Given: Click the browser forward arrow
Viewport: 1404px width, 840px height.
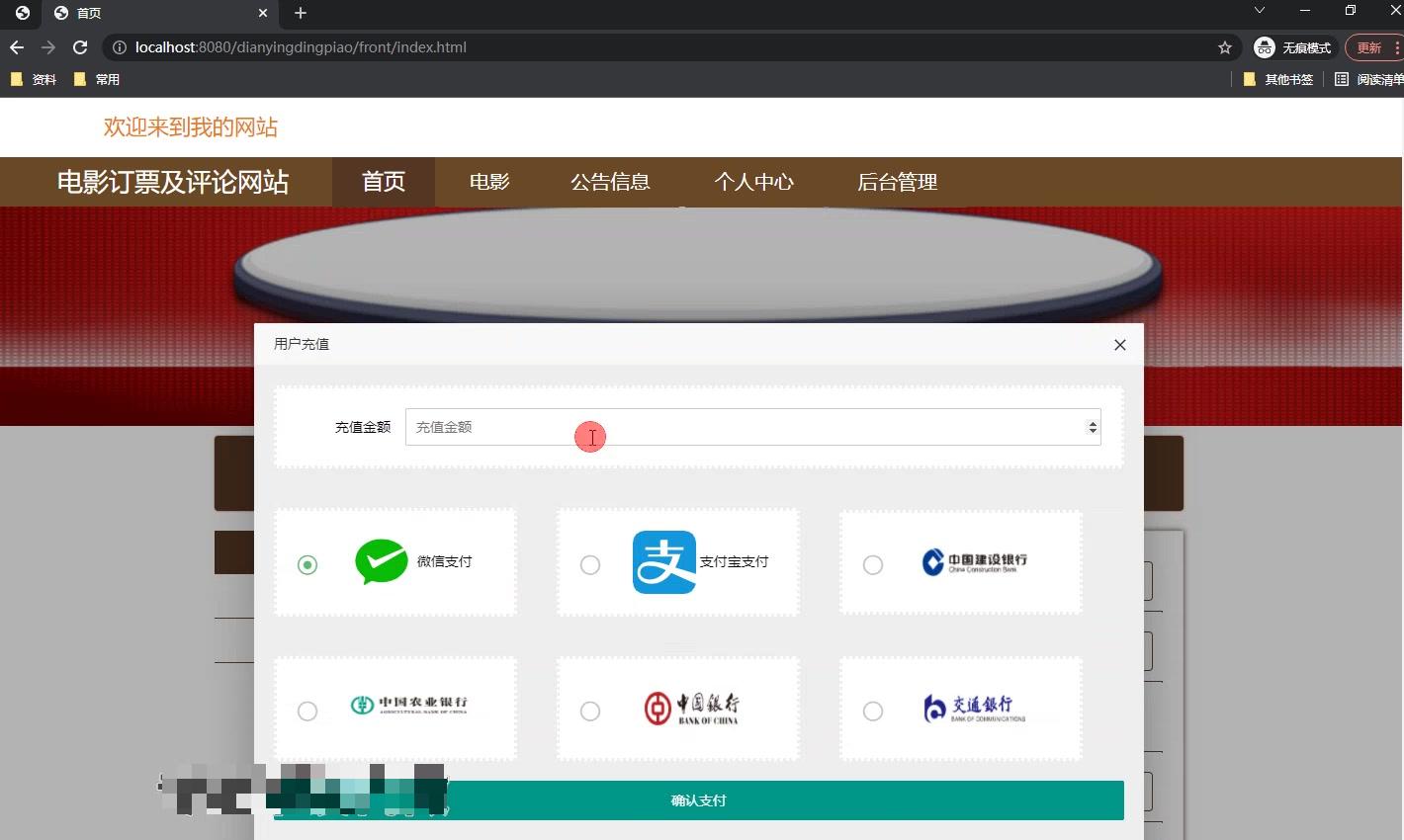Looking at the screenshot, I should tap(48, 47).
